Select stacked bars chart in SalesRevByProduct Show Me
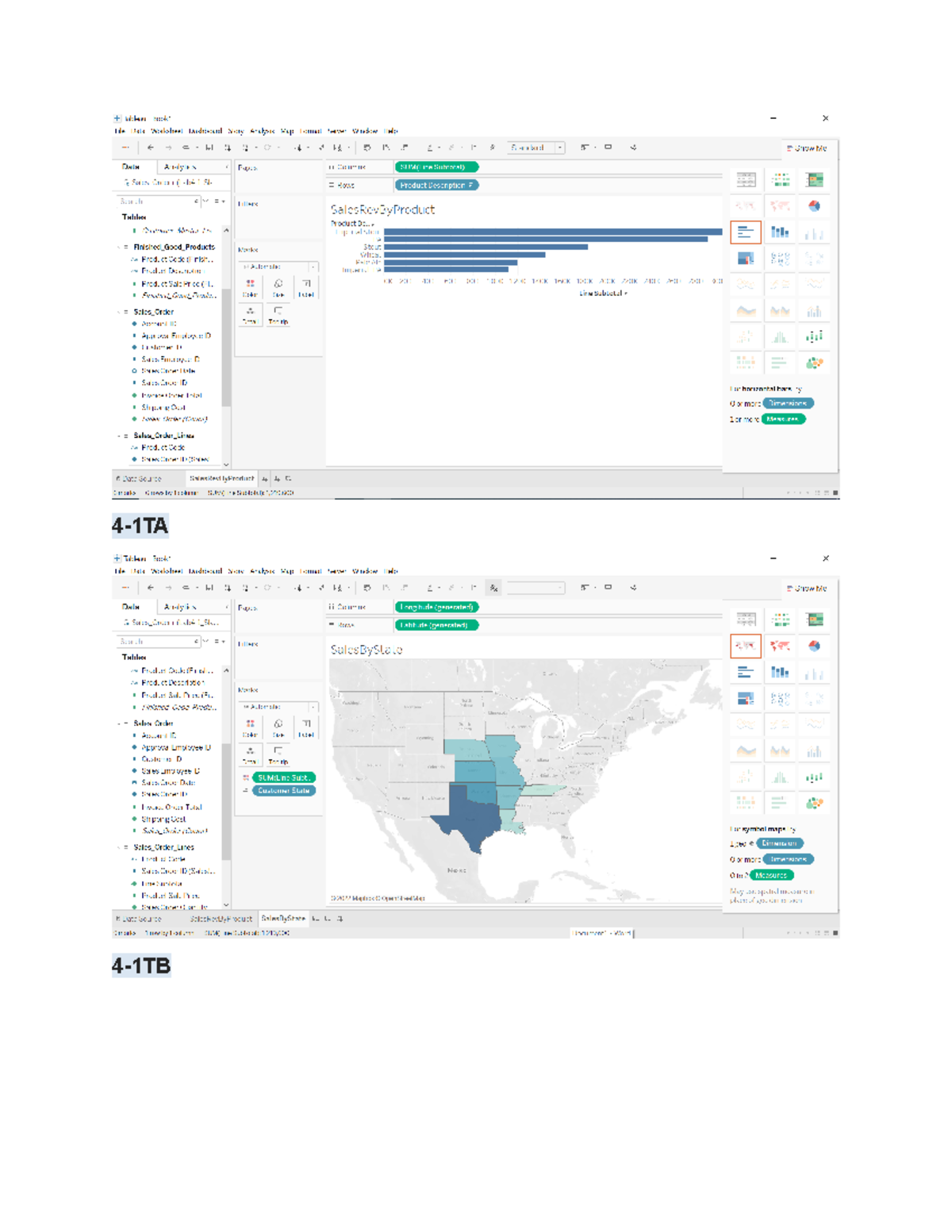Screen dimensions: 952x1232 point(781,232)
